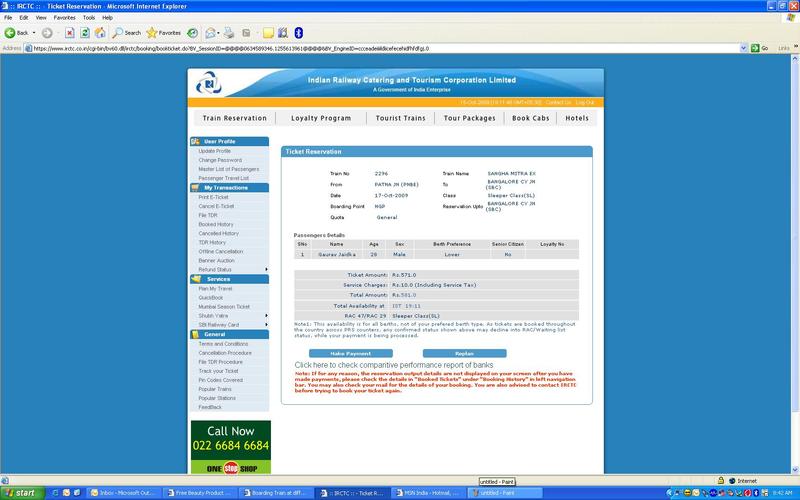Screen dimensions: 800x500
Task: Open the Loyalty Program tab
Action: 321,118
